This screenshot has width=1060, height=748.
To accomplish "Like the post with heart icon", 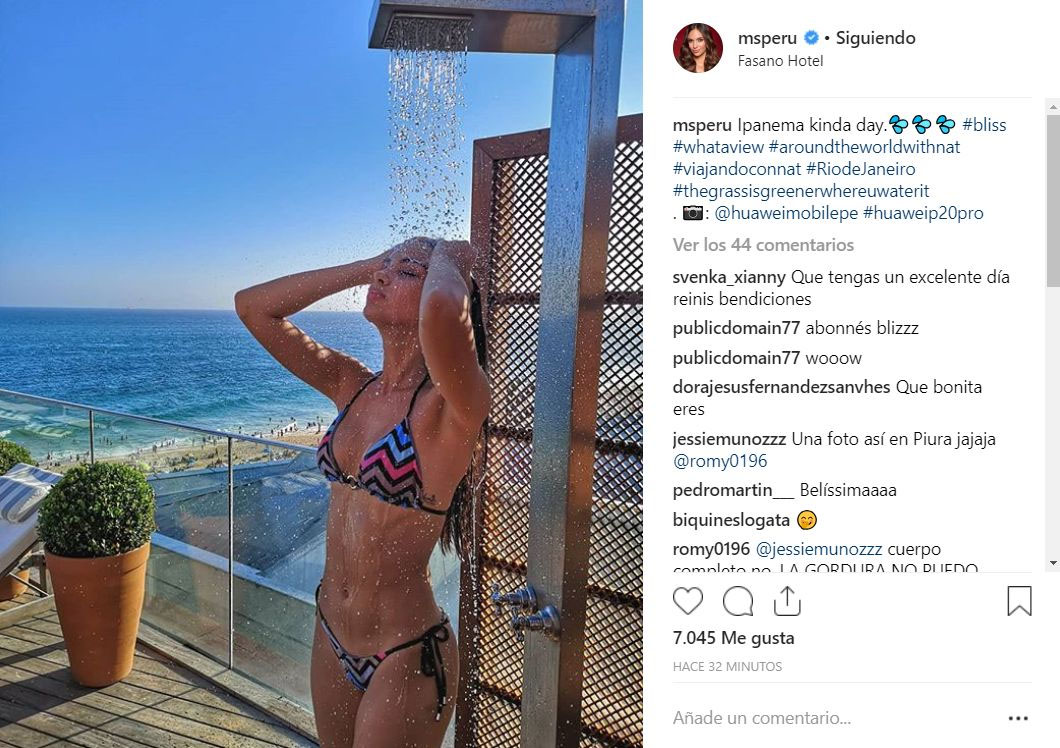I will (688, 601).
